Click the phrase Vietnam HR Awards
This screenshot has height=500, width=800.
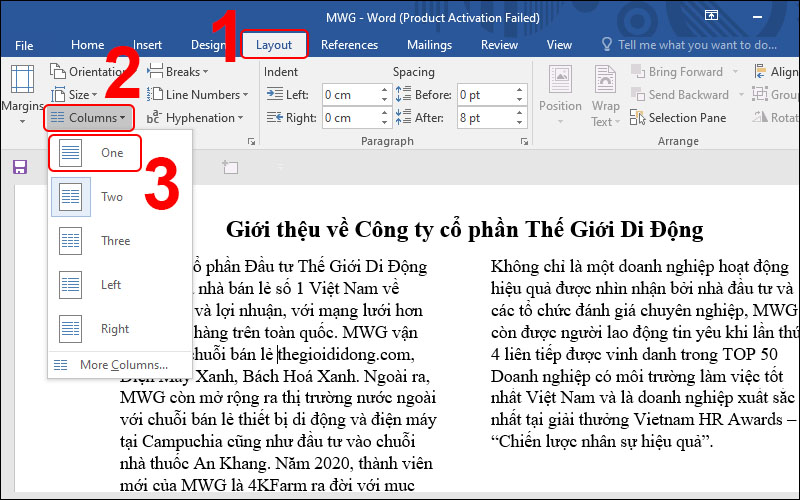click(709, 419)
